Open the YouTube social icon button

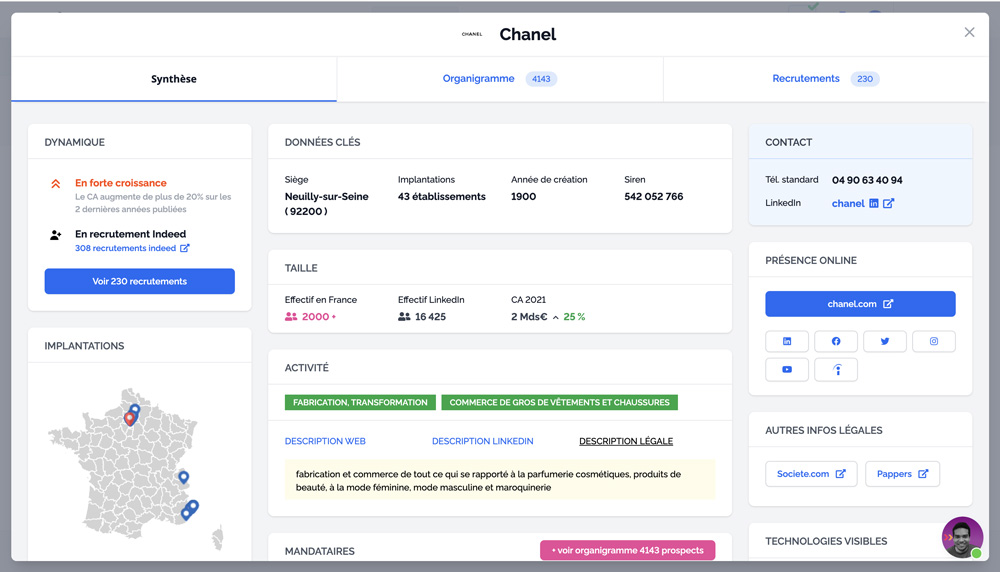[x=786, y=369]
